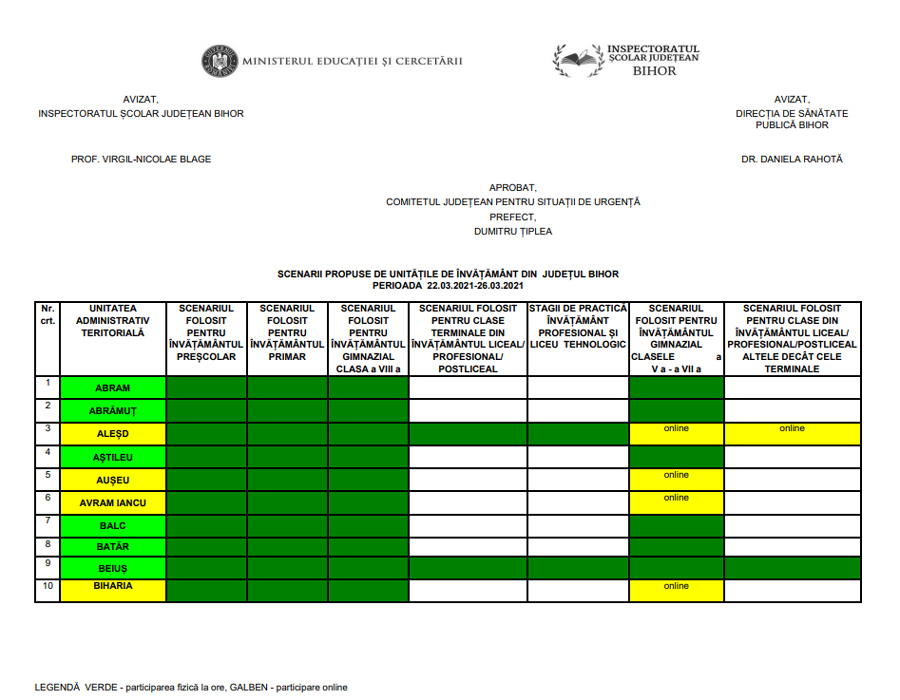Click 'INSPECTORATUL ȘCOLAR JUDEȚEAN BIHOR' under left AVIZAT
Image resolution: width=900 pixels, height=700 pixels.
click(x=141, y=114)
